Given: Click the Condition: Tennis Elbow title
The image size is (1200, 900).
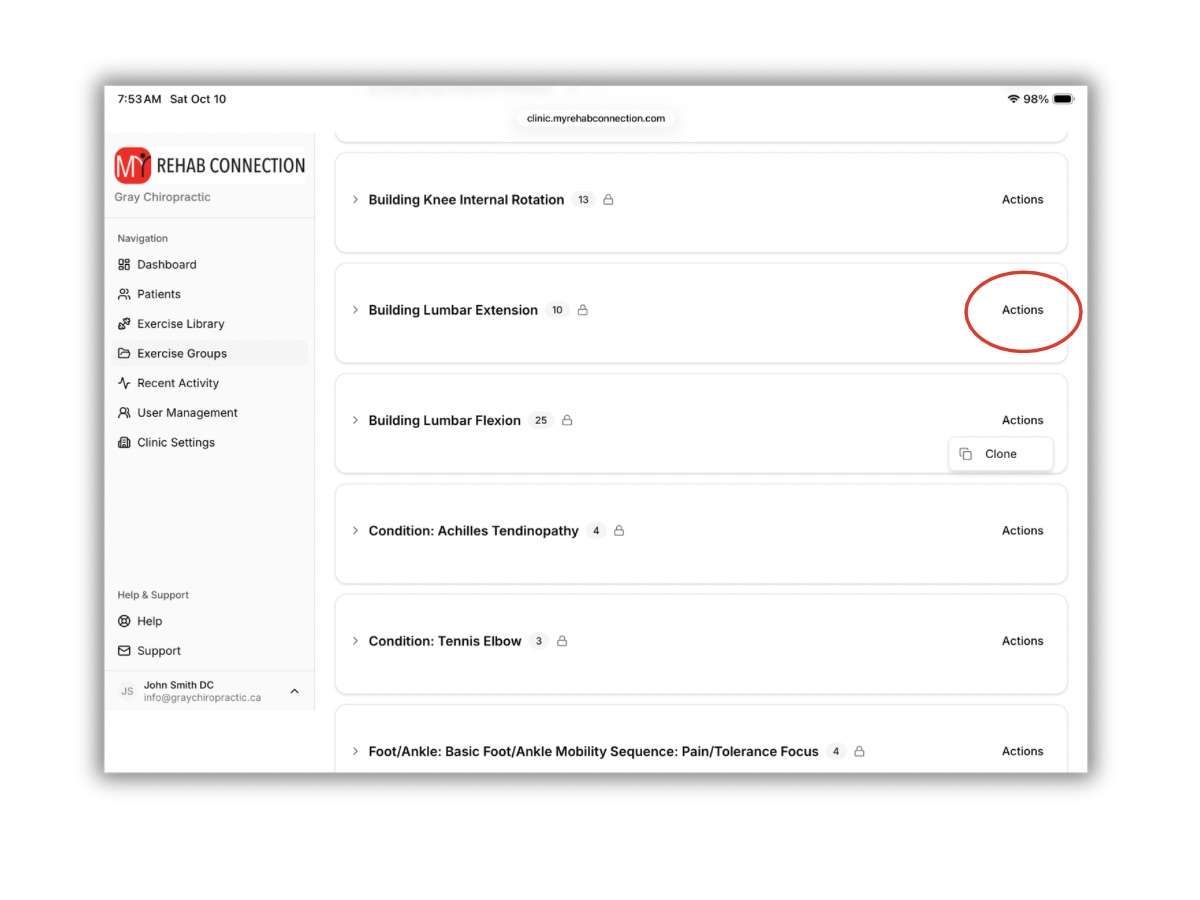Looking at the screenshot, I should click(x=445, y=641).
